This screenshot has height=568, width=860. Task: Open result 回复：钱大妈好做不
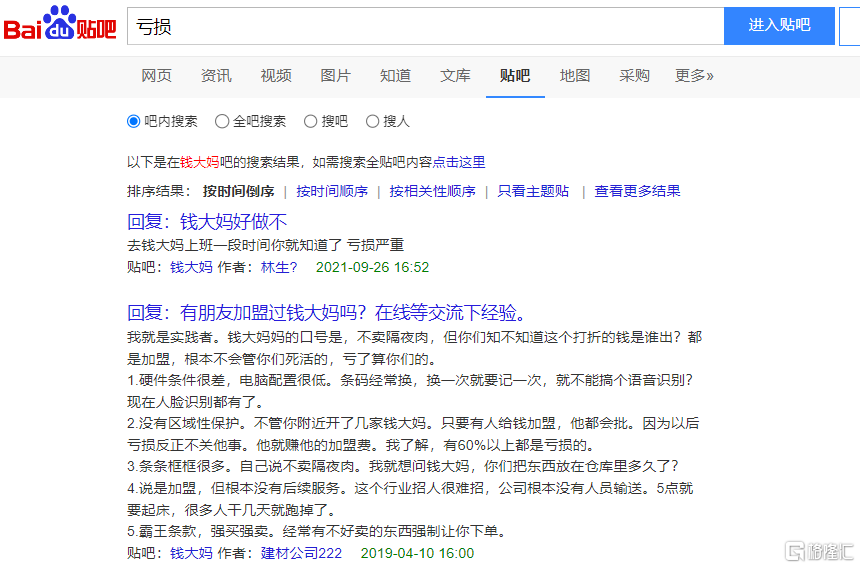(x=207, y=222)
